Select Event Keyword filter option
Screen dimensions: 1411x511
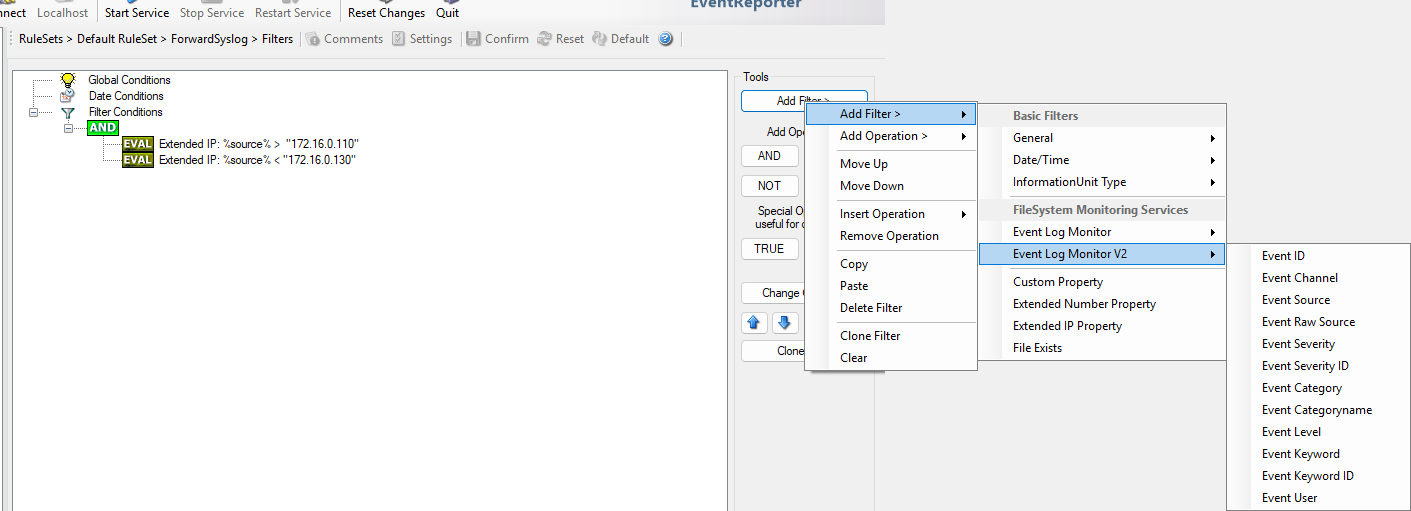click(x=1319, y=454)
